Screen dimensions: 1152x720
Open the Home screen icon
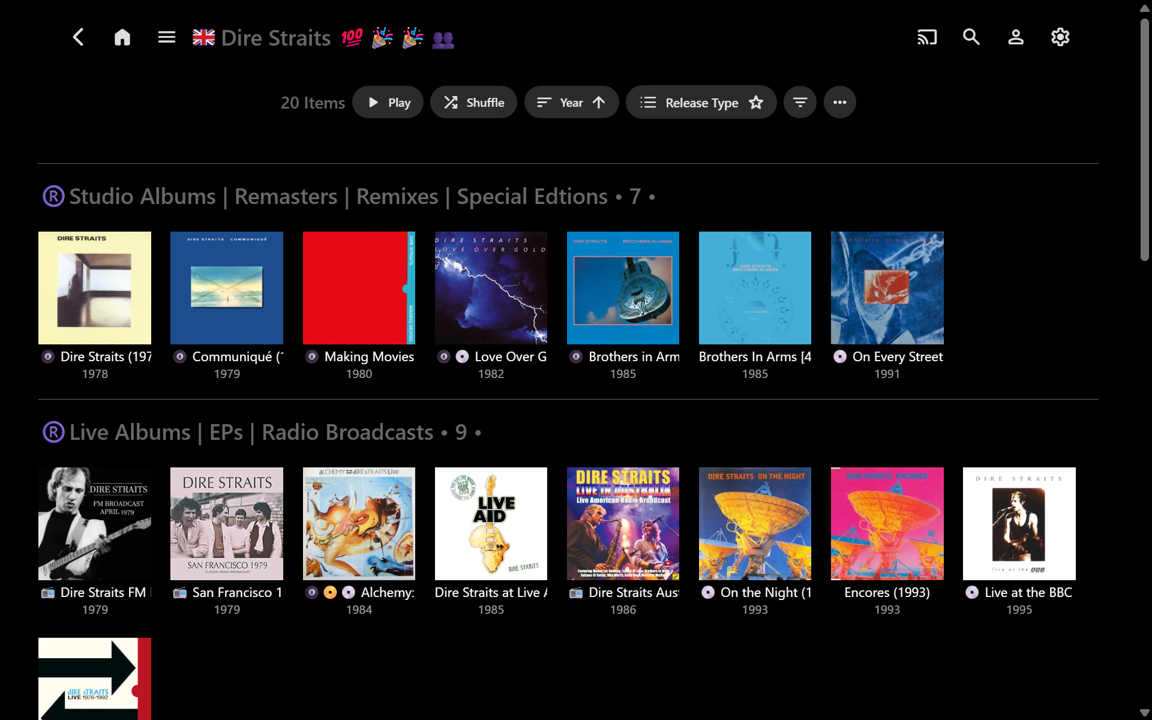122,37
